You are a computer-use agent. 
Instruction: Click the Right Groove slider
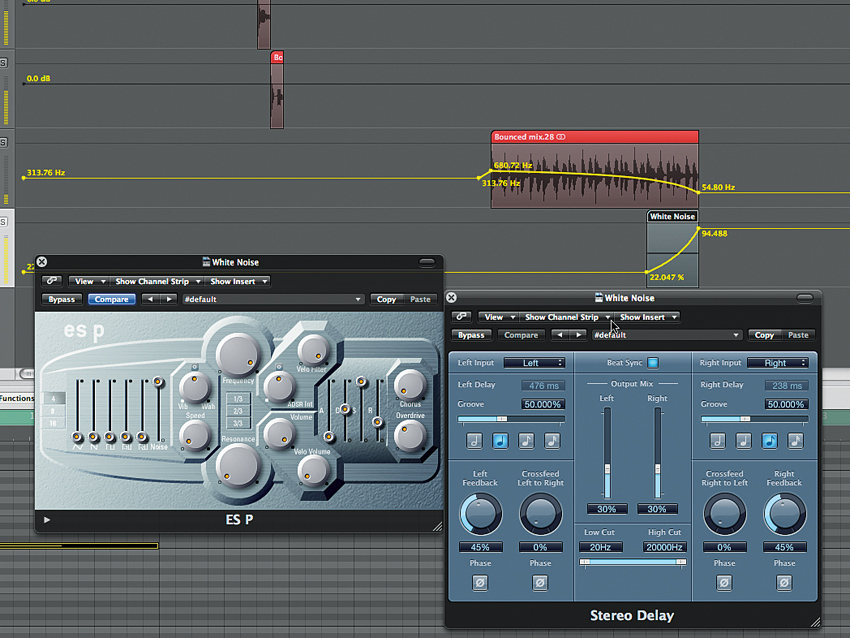(x=754, y=418)
